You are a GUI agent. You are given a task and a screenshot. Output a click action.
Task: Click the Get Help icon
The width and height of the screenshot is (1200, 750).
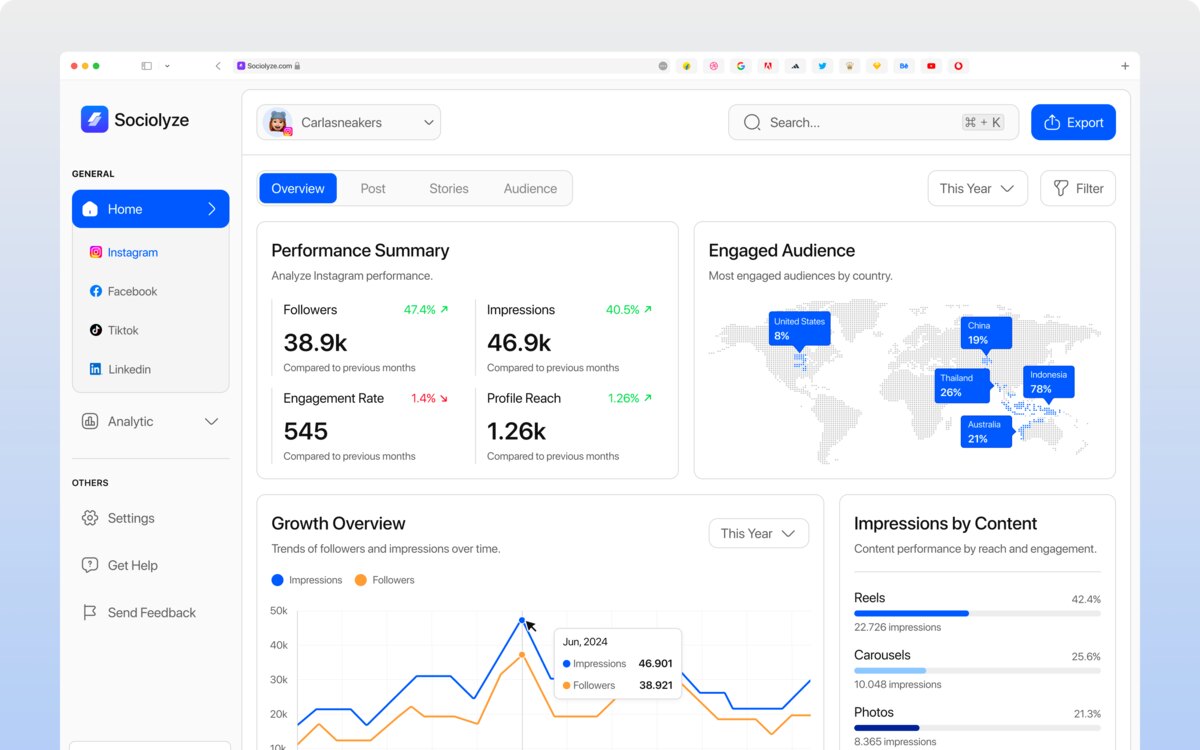(90, 565)
